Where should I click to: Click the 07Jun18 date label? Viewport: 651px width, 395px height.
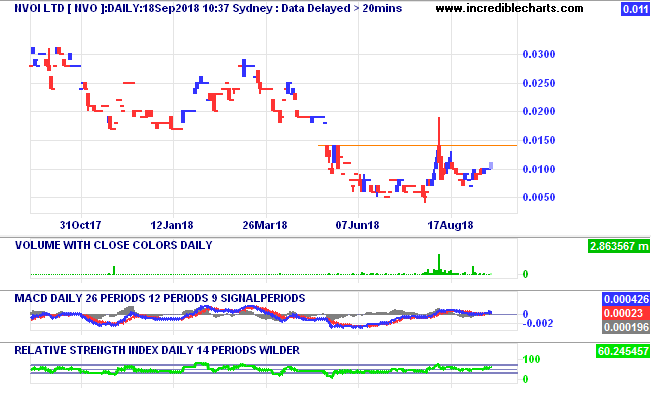pyautogui.click(x=357, y=225)
